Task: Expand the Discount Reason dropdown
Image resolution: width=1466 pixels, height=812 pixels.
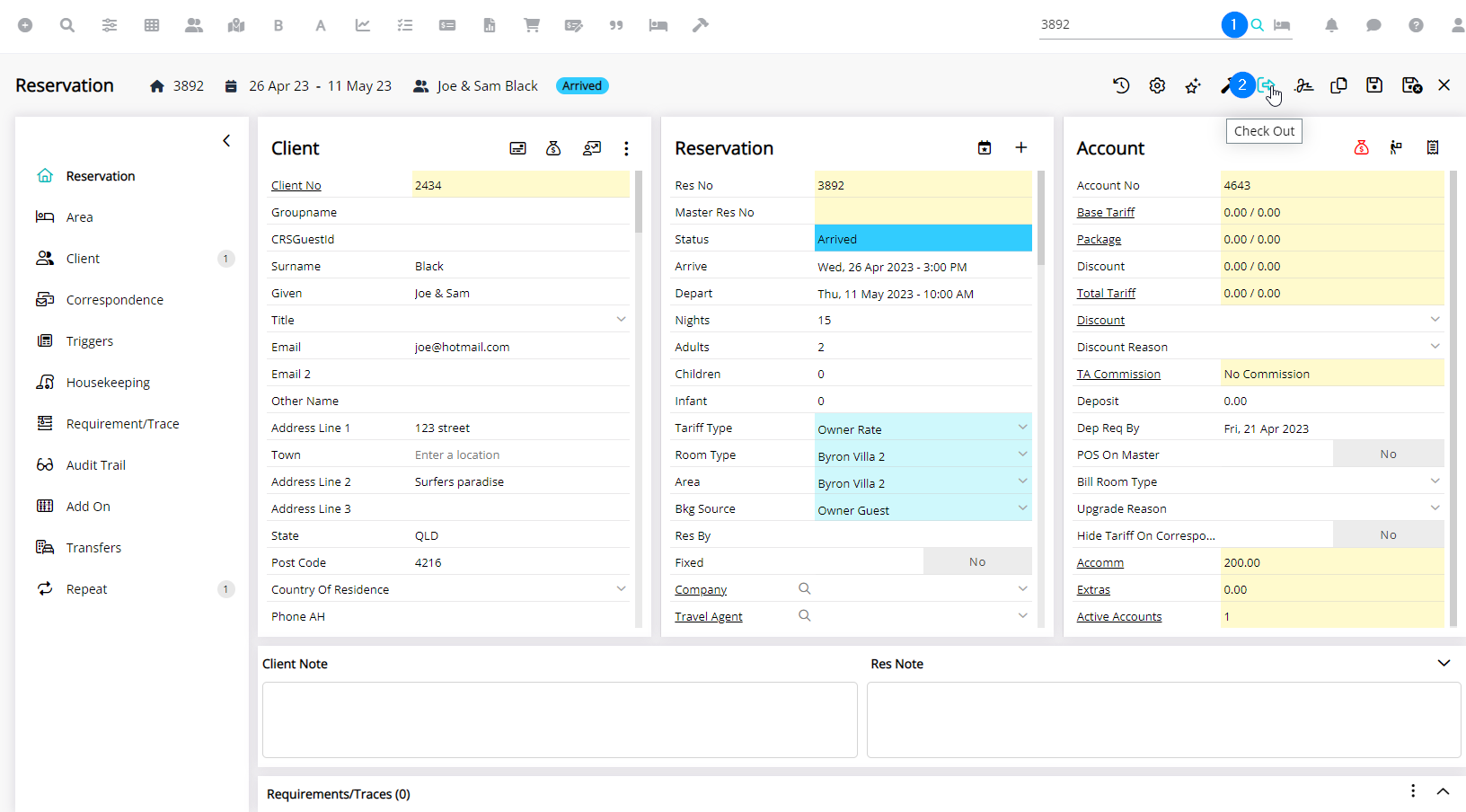Action: coord(1435,347)
